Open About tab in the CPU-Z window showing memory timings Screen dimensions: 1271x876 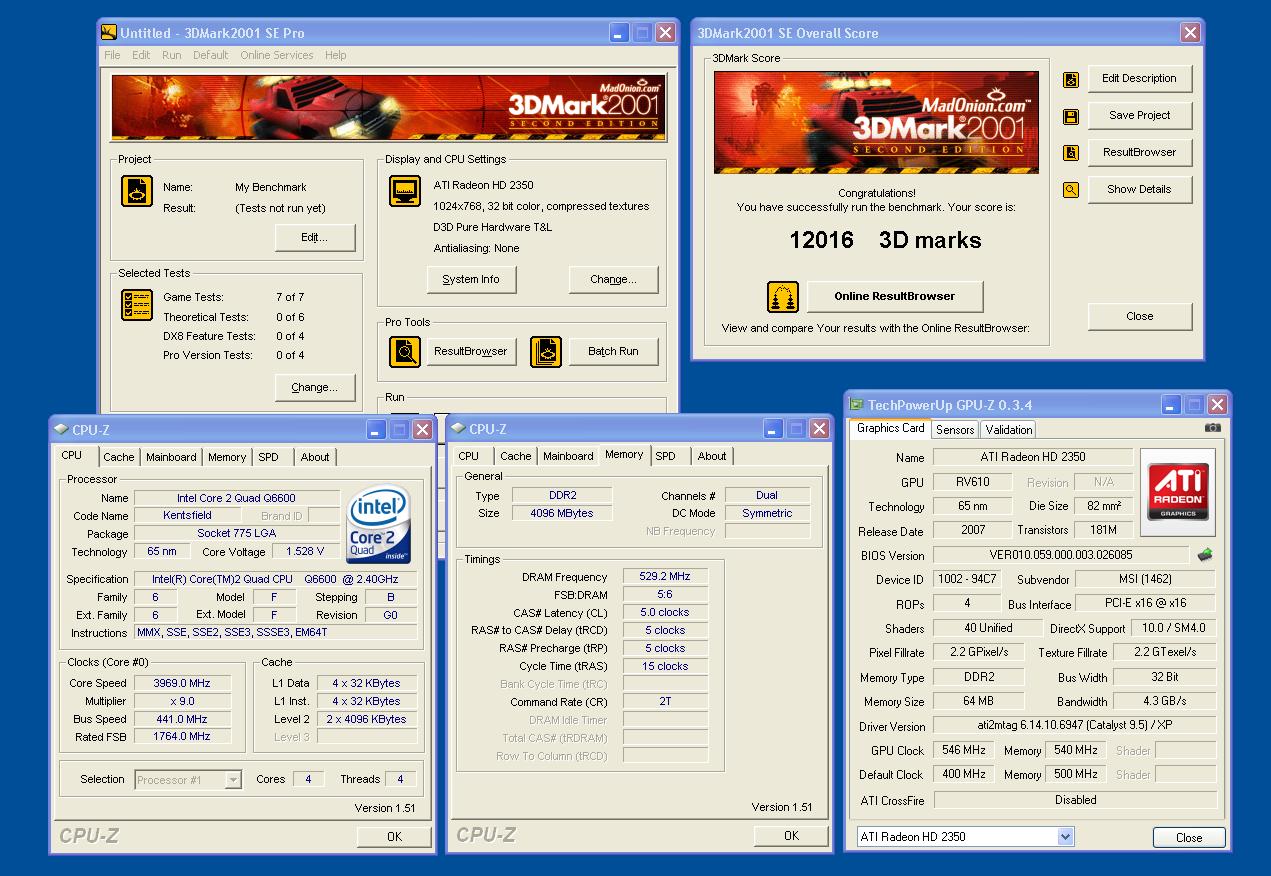(712, 456)
